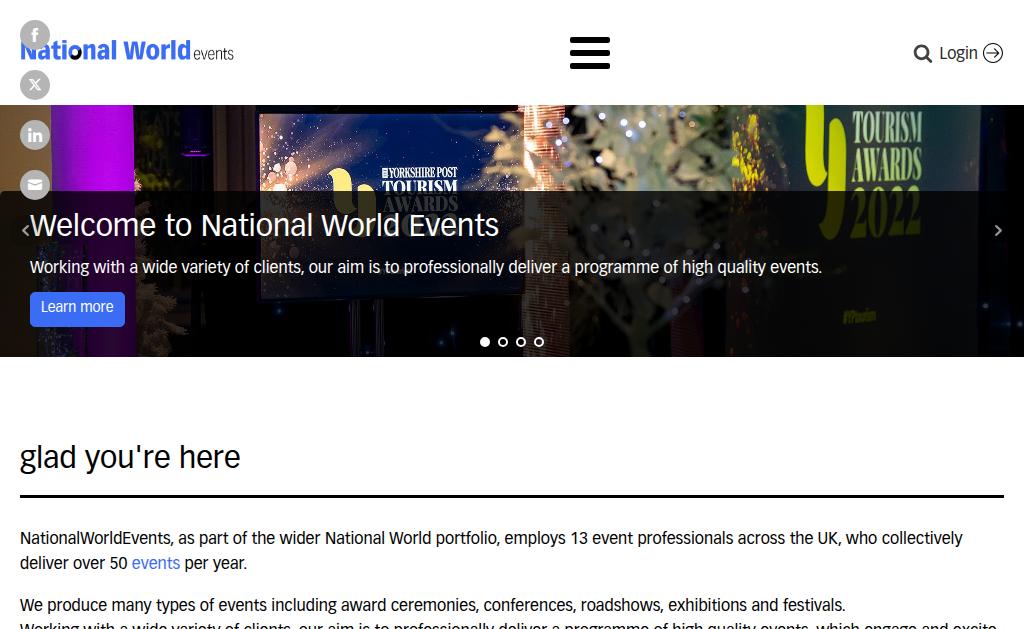Click the search magnifier icon
The image size is (1024, 629).
coord(922,54)
